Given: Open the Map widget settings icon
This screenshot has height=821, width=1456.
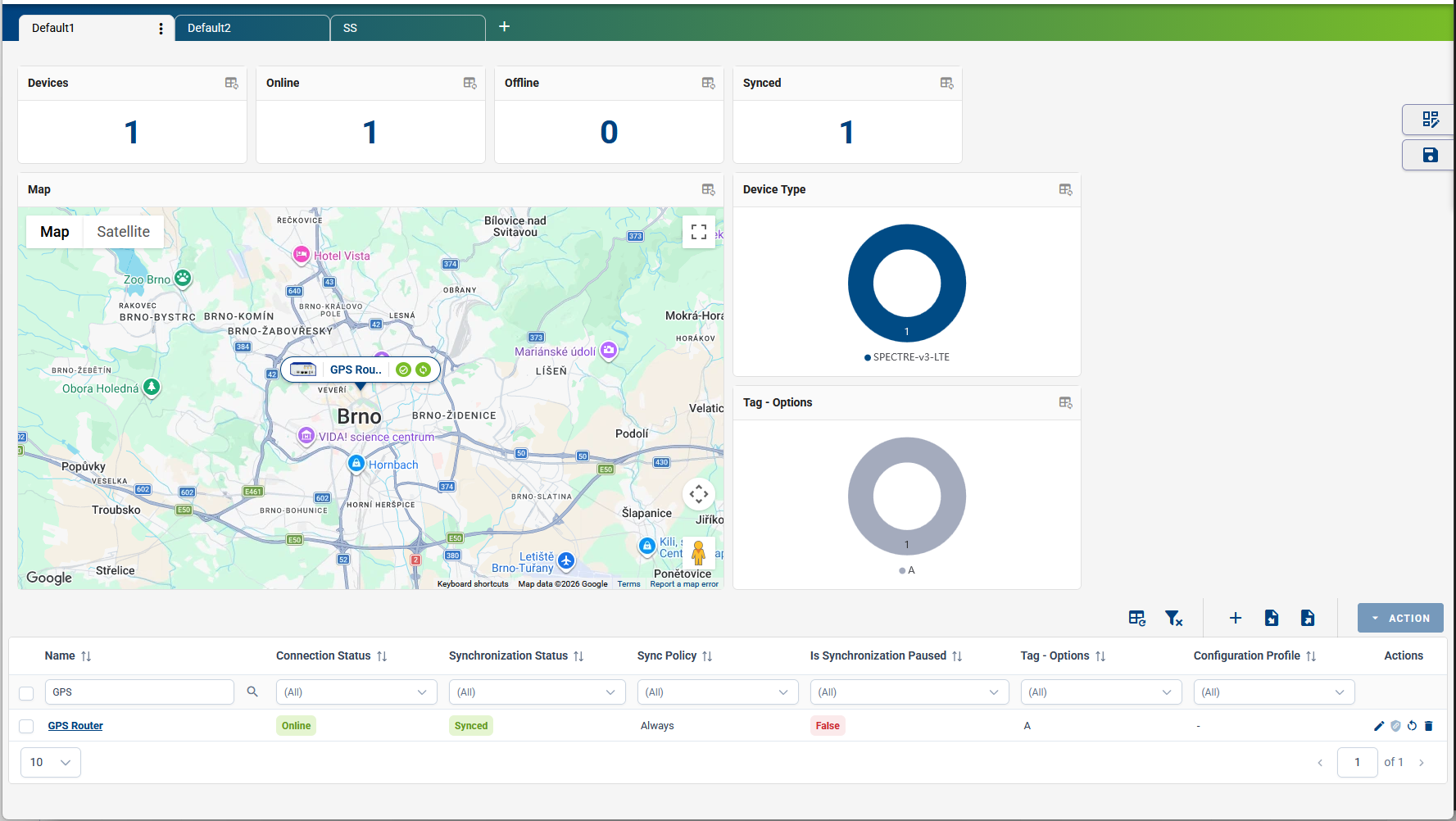Looking at the screenshot, I should (709, 189).
